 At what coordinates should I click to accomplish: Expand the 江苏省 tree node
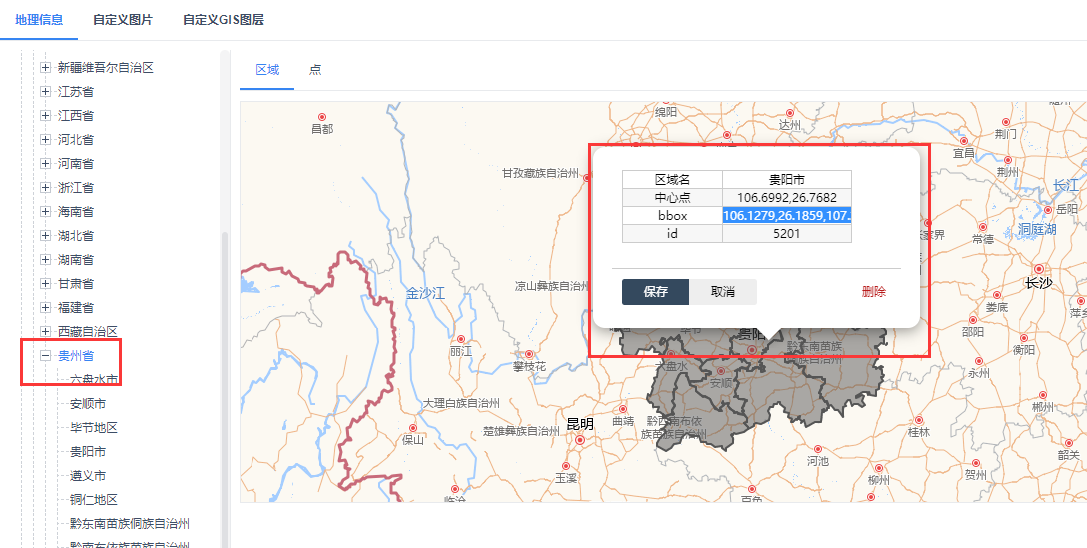coord(46,92)
